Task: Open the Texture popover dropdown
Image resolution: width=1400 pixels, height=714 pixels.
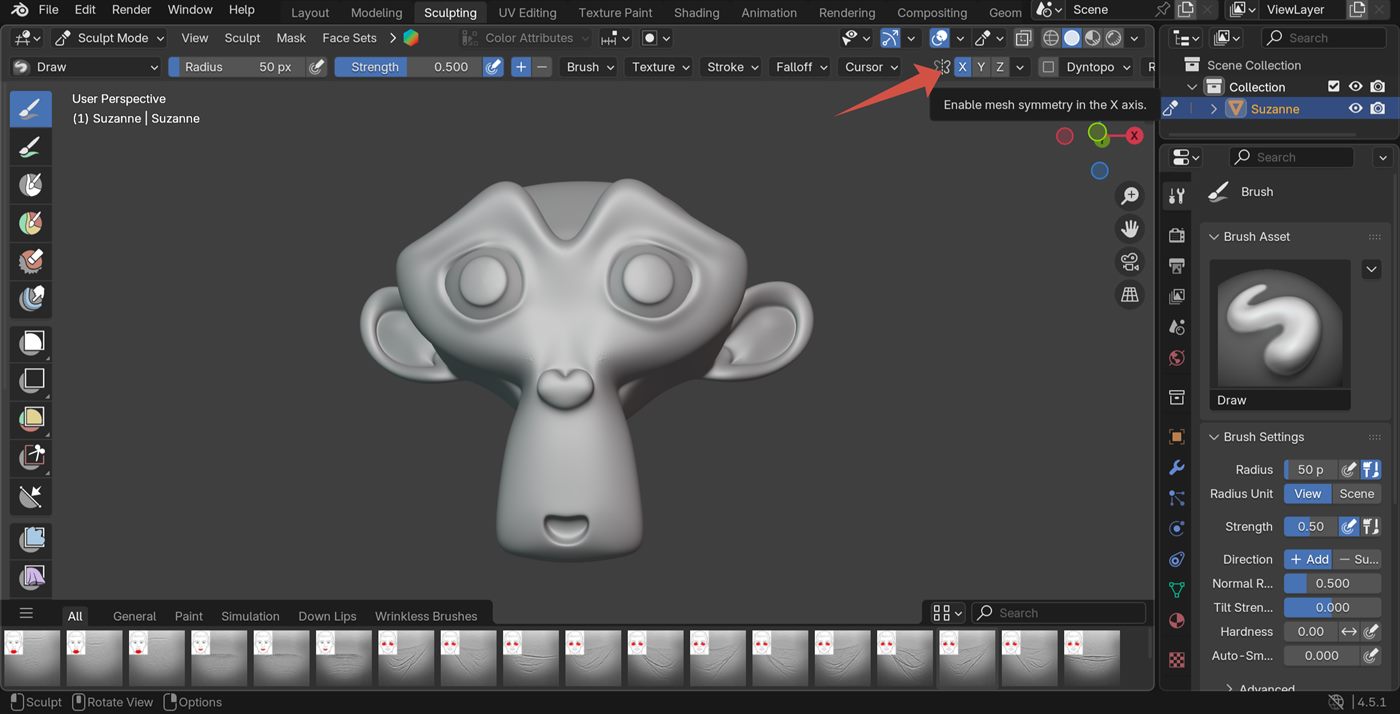Action: 660,67
